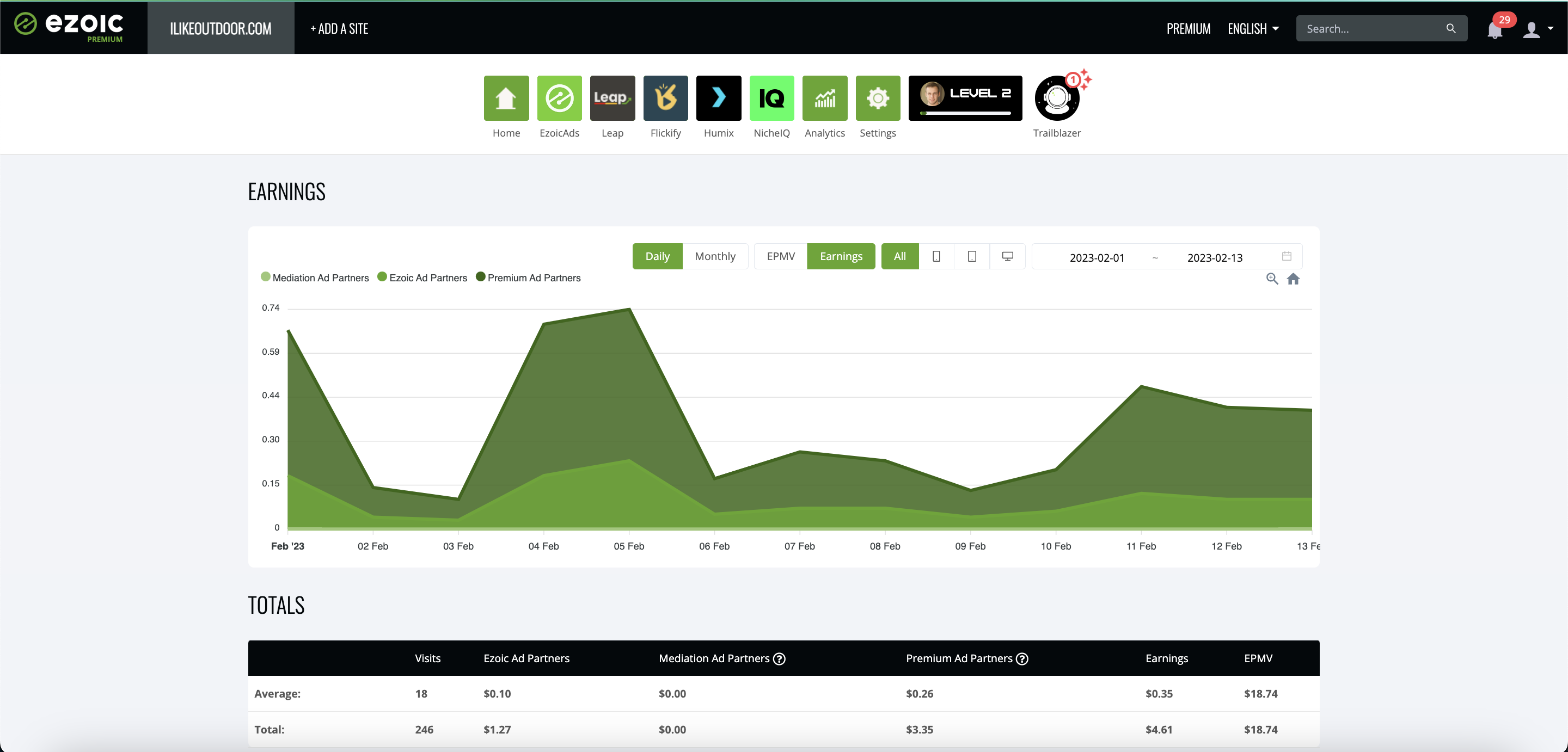Image resolution: width=1568 pixels, height=752 pixels.
Task: Filter chart by mobile phone device
Action: (936, 256)
